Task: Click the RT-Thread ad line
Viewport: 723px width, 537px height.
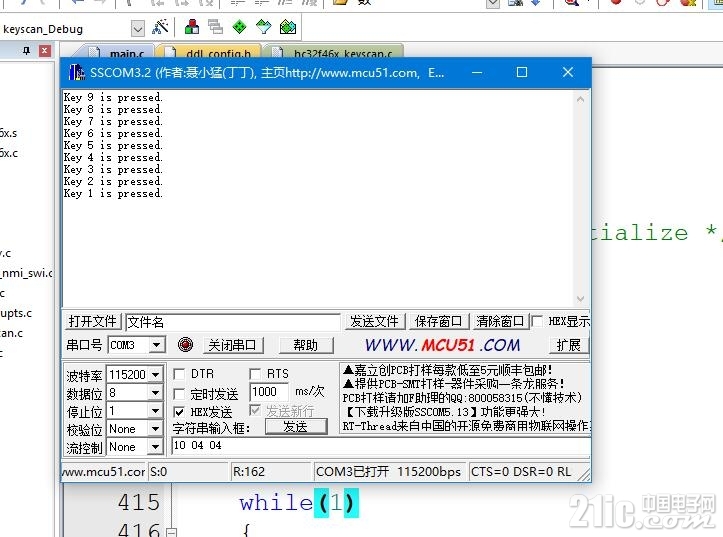Action: [466, 425]
